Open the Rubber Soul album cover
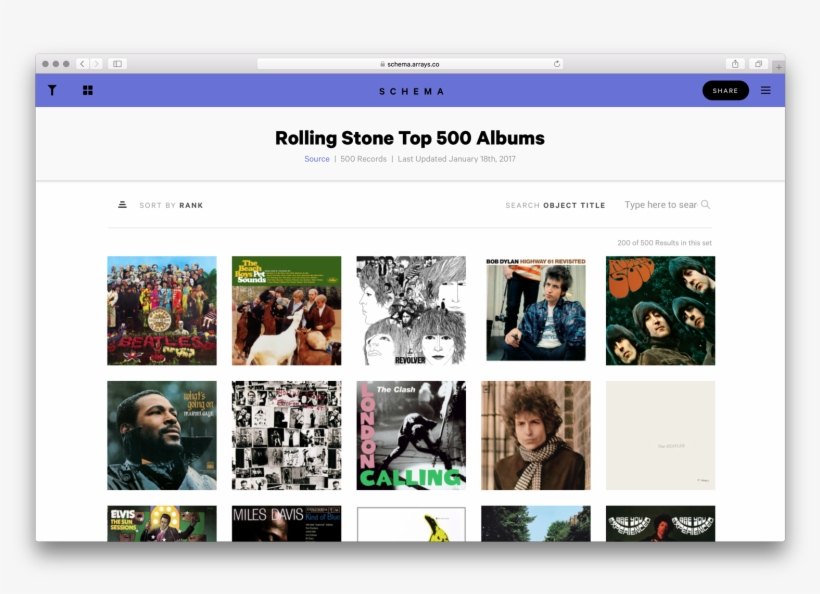 (660, 311)
